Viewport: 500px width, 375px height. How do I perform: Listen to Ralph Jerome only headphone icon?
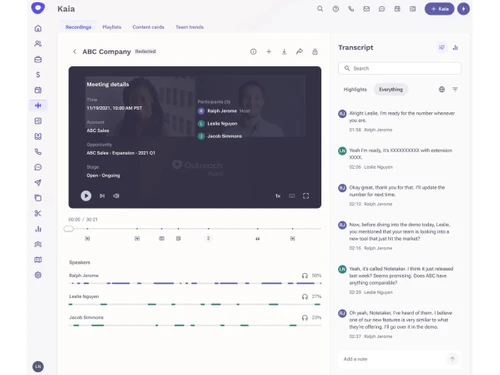click(x=305, y=276)
